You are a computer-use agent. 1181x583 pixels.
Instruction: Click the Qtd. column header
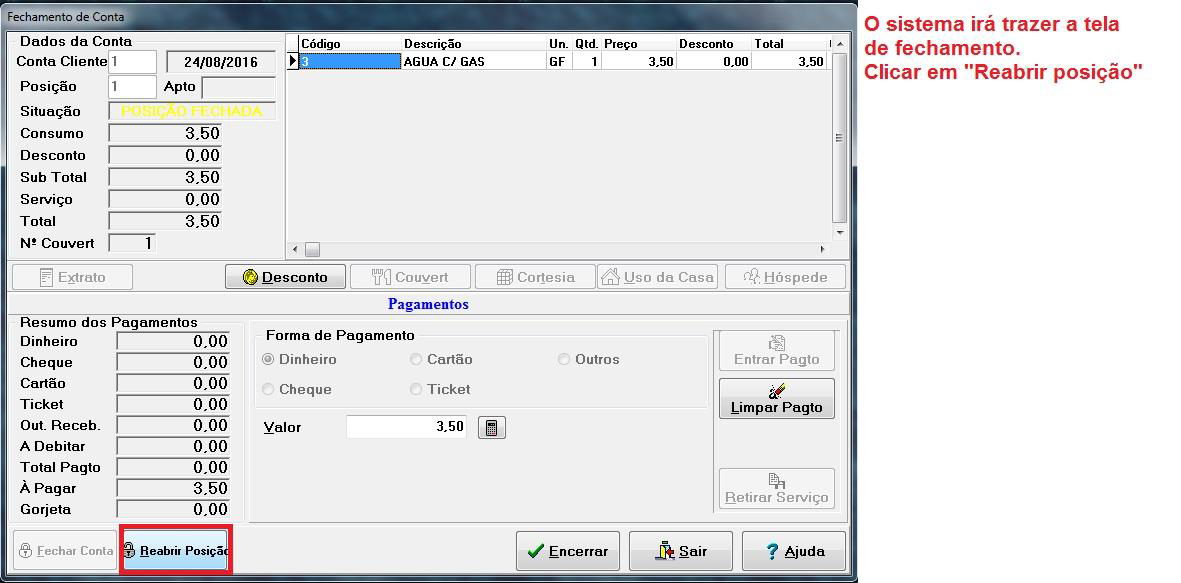click(587, 44)
